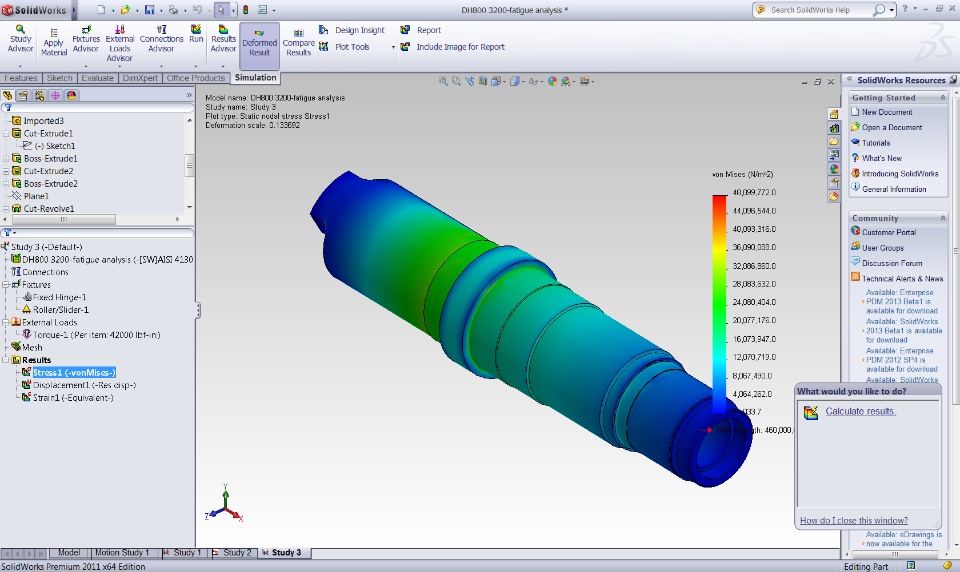This screenshot has height=572, width=960.
Task: Click Apply Material in the ribbon
Action: point(54,43)
